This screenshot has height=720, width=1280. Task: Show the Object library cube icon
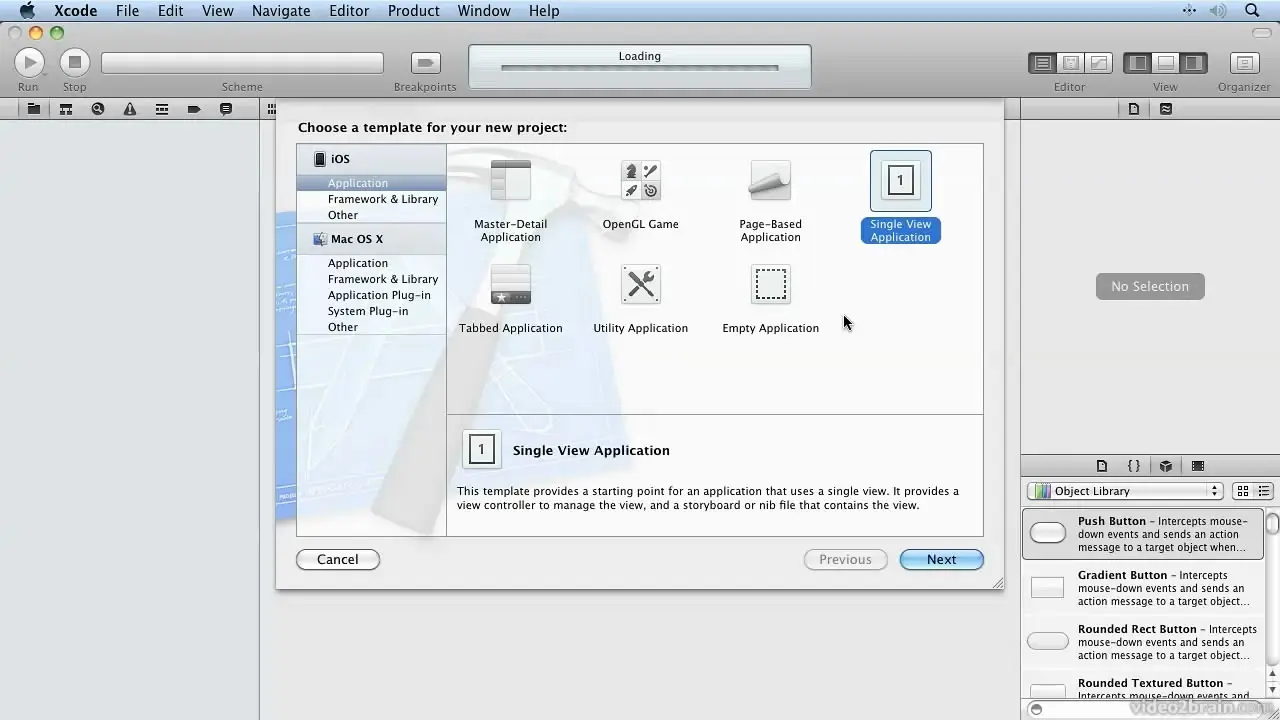coord(1166,466)
